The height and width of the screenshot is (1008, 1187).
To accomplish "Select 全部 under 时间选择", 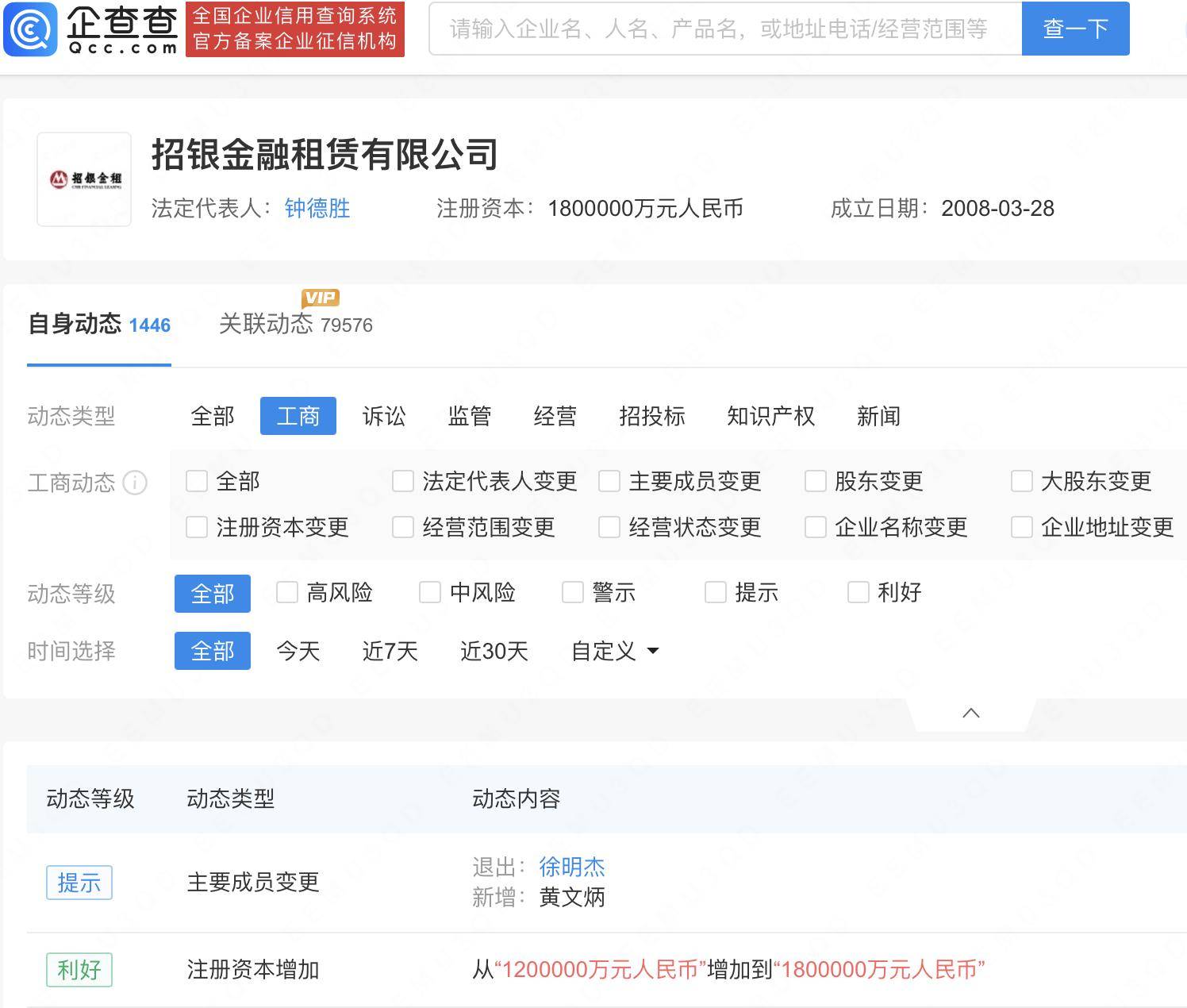I will (213, 651).
